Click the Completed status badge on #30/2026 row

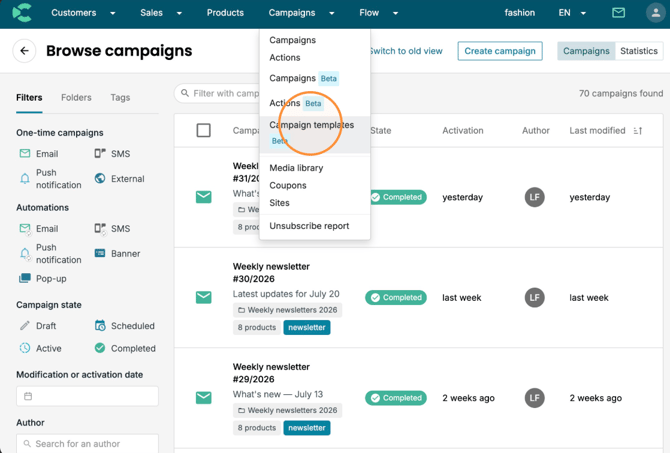point(396,297)
